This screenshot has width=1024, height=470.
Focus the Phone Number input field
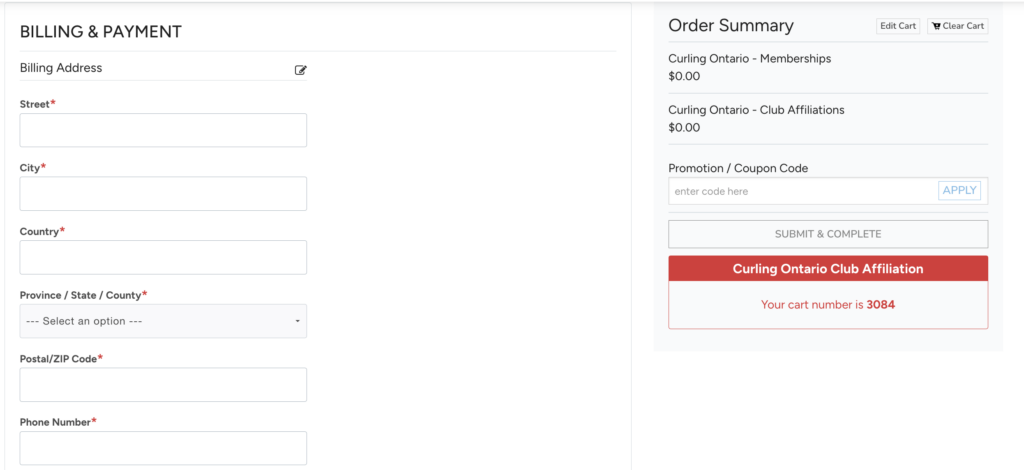click(x=163, y=448)
